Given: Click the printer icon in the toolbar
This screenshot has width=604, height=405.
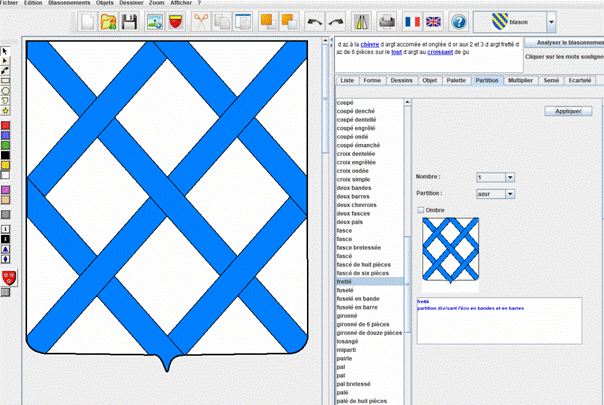Looking at the screenshot, I should (x=384, y=21).
